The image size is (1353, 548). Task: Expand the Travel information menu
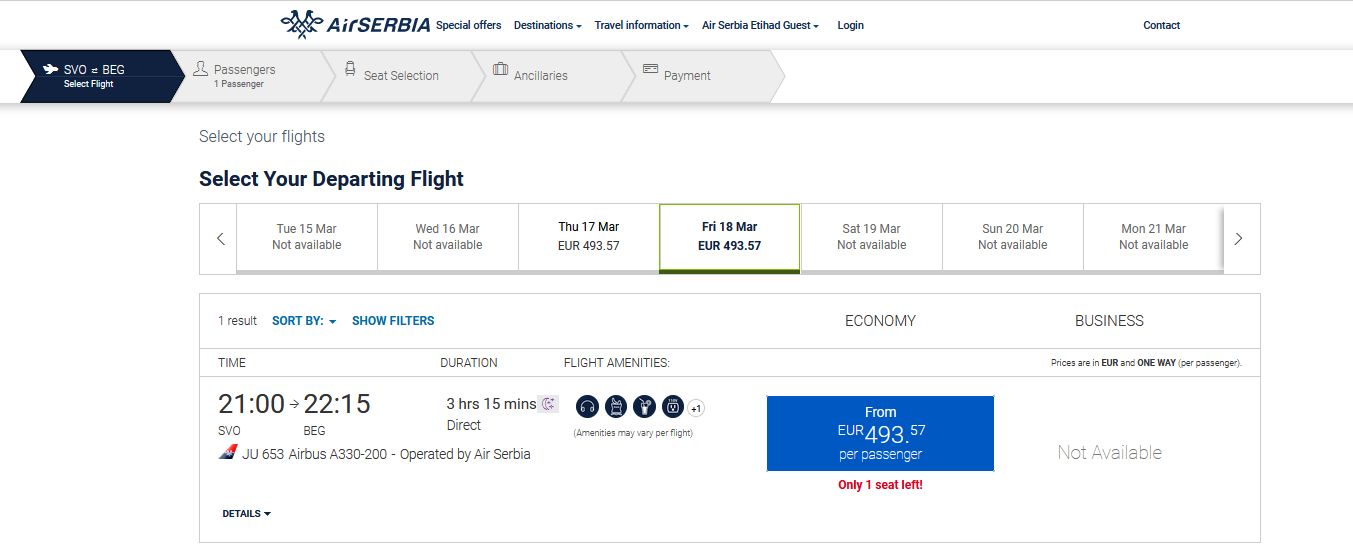(x=641, y=26)
